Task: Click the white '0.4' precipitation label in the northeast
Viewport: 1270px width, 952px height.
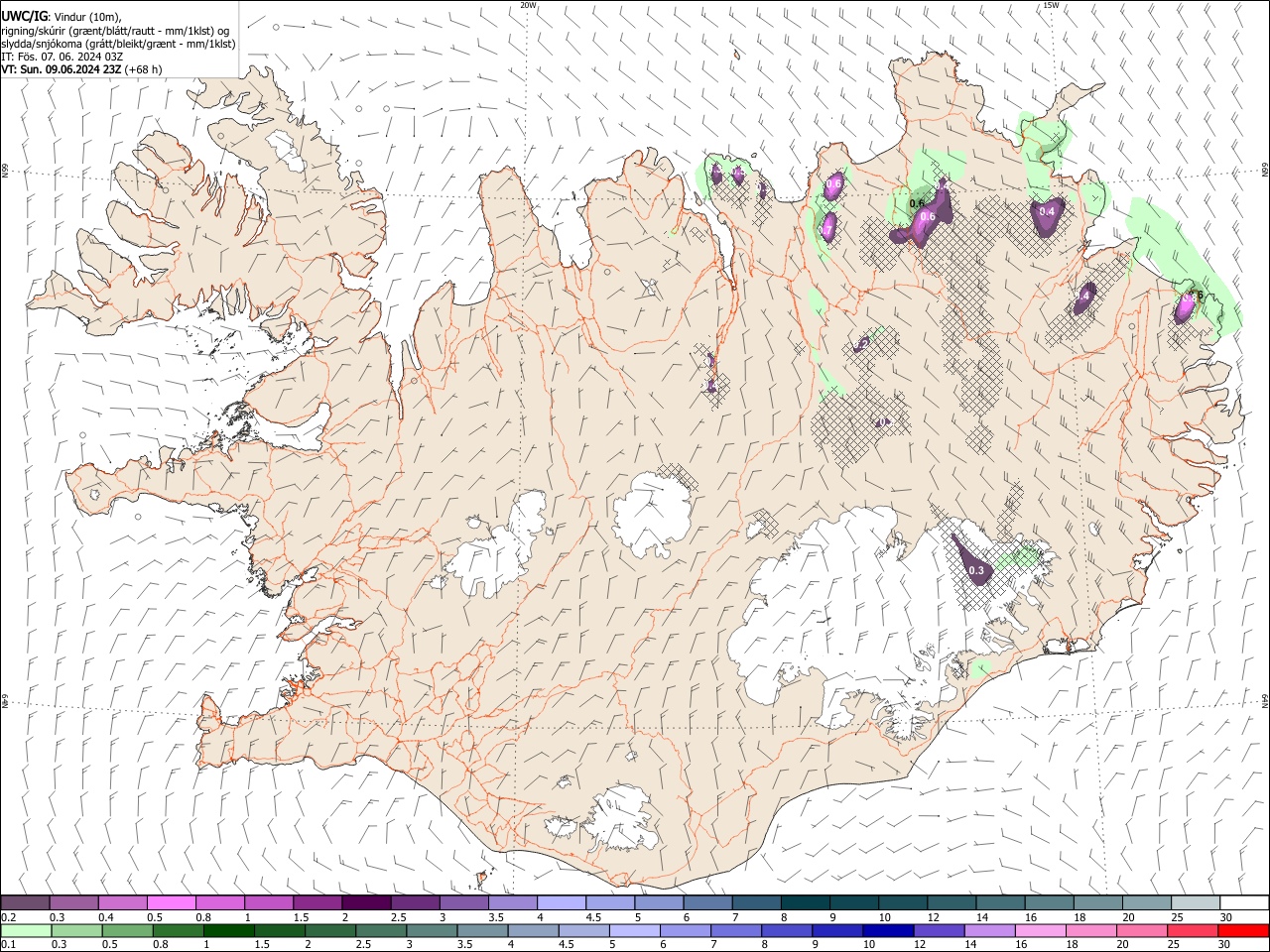Action: tap(1047, 211)
